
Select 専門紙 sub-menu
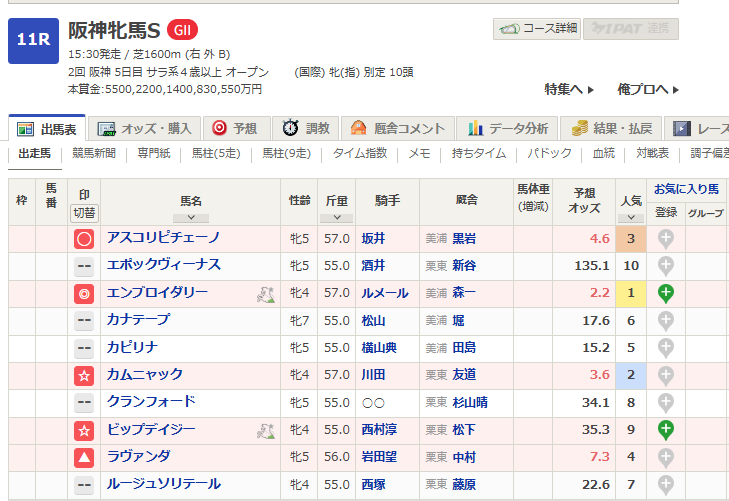coord(154,153)
